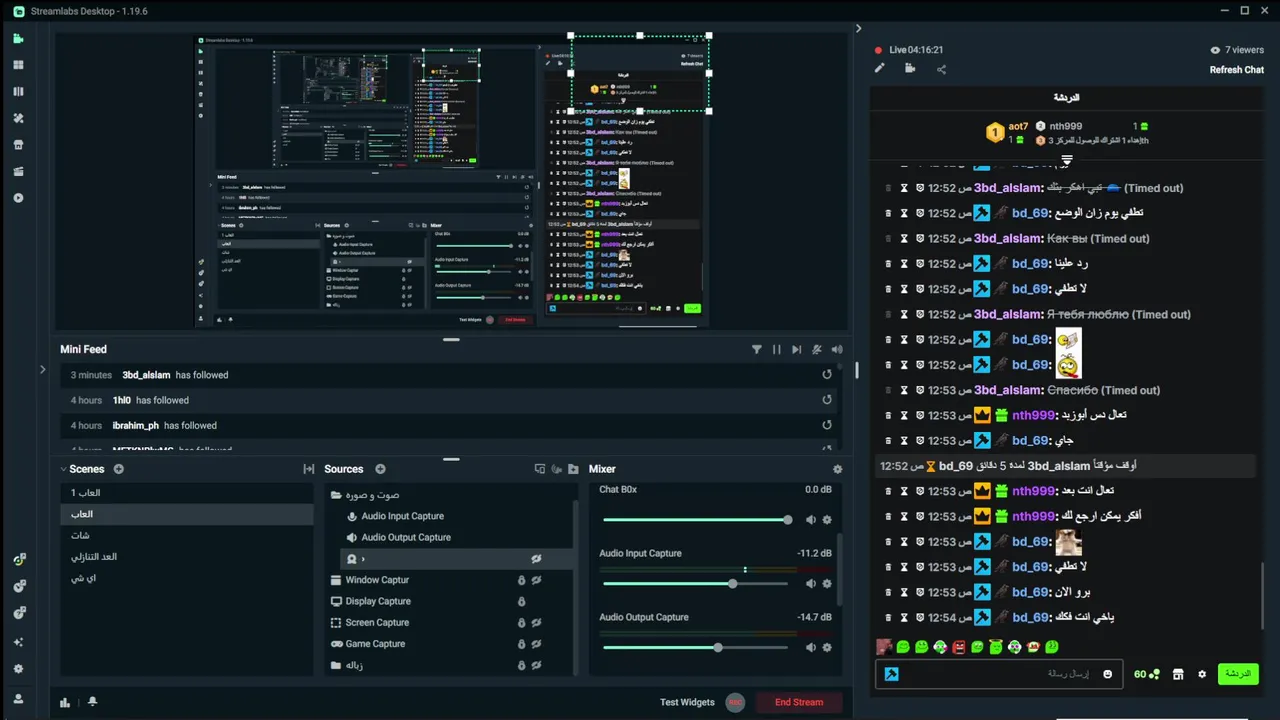Open scene transitions icon beside Sources header
Viewport: 1280px width, 720px height.
pyautogui.click(x=309, y=469)
